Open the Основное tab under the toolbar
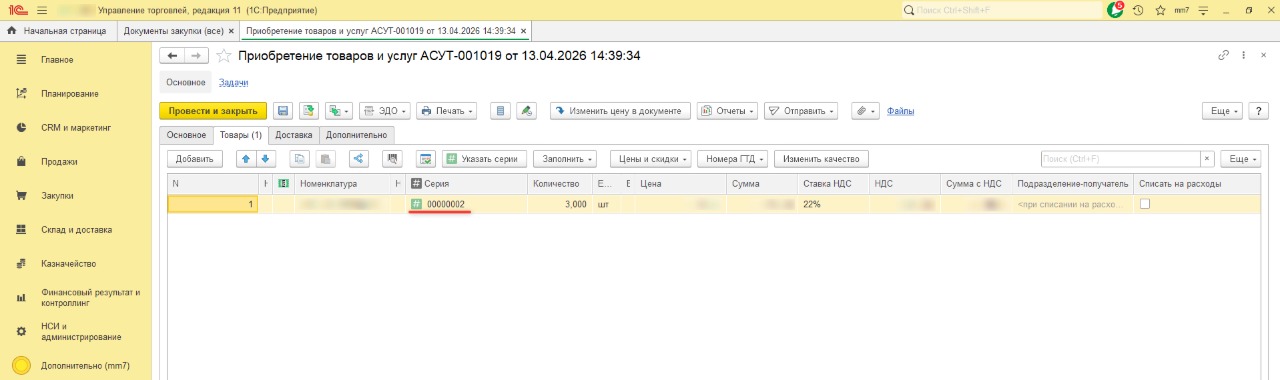The height and width of the screenshot is (380, 1280). coord(186,135)
